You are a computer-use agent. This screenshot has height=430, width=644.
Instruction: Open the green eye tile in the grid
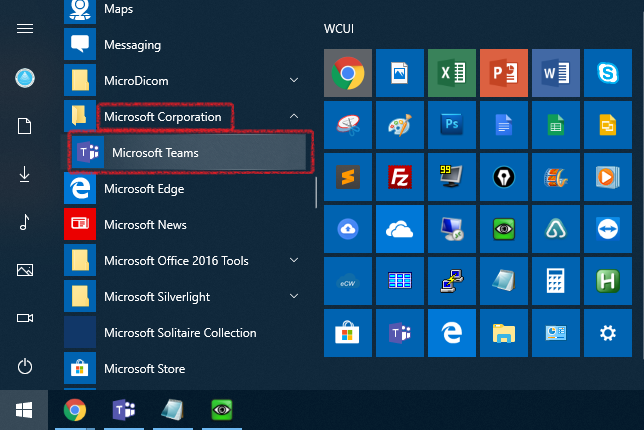tap(504, 229)
